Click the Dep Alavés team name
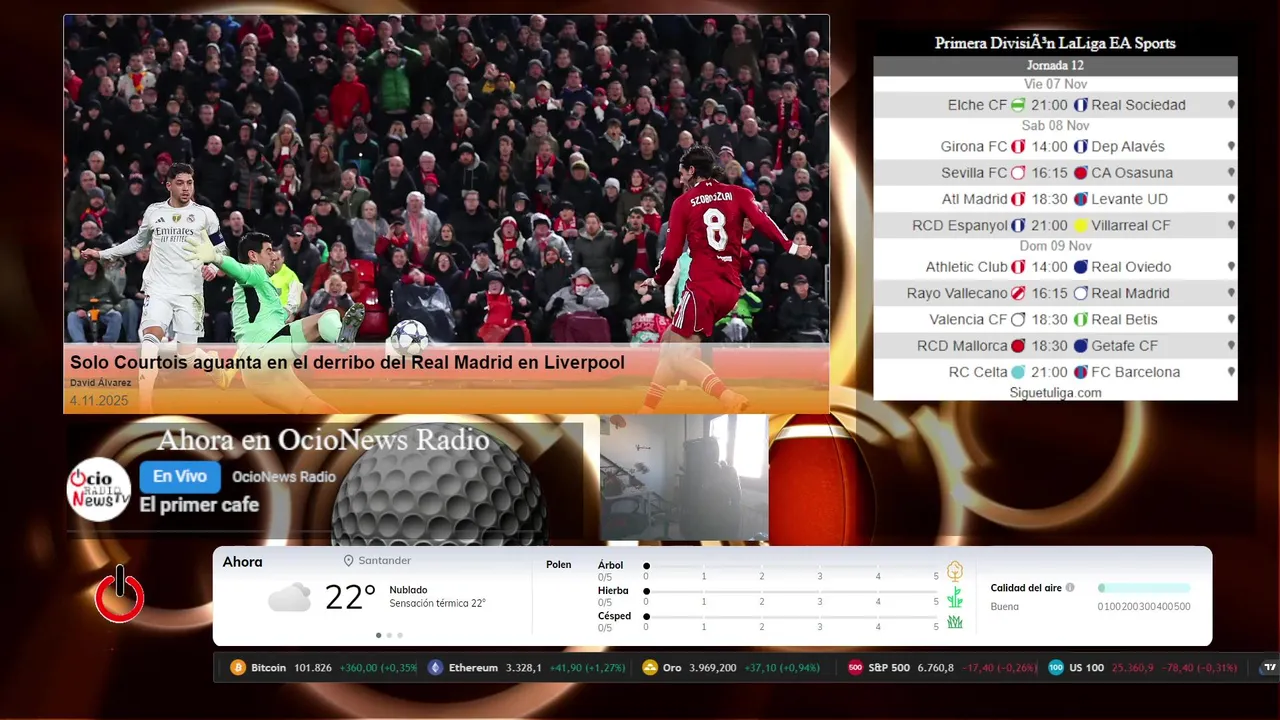 point(1128,147)
